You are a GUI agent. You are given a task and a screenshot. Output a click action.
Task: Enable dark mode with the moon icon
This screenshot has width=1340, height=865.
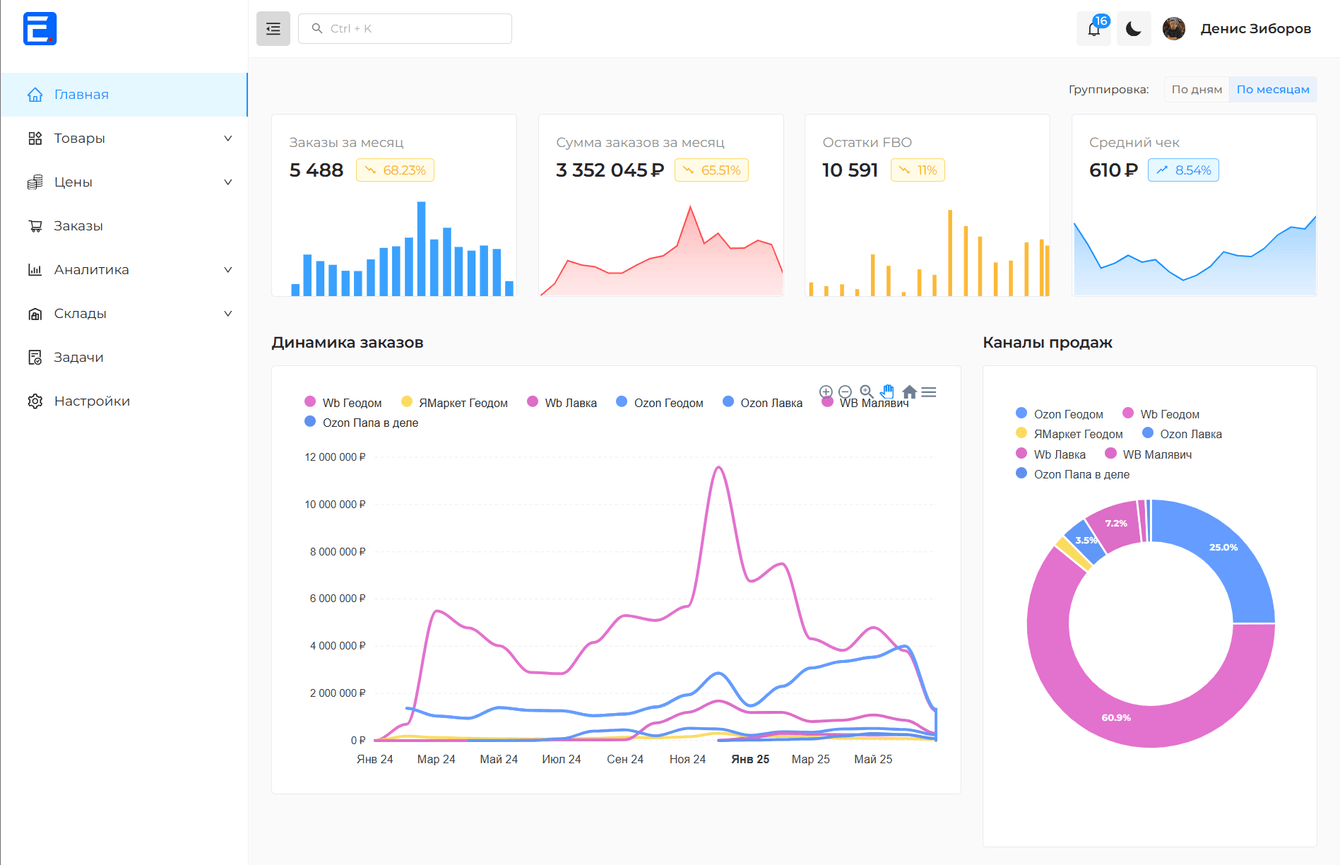(x=1132, y=28)
